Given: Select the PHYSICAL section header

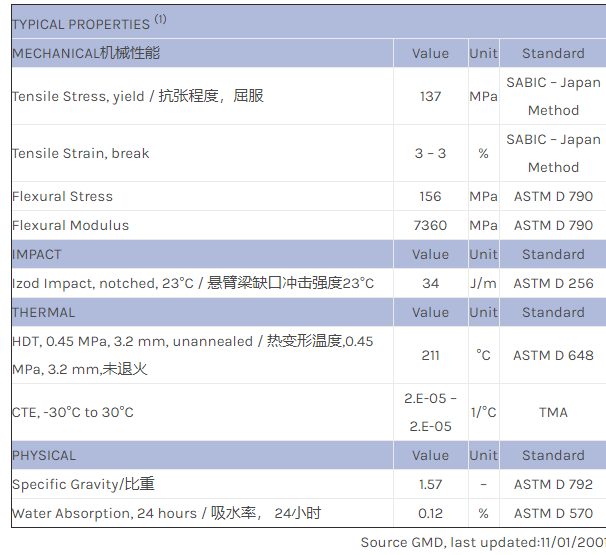Looking at the screenshot, I should [x=44, y=455].
